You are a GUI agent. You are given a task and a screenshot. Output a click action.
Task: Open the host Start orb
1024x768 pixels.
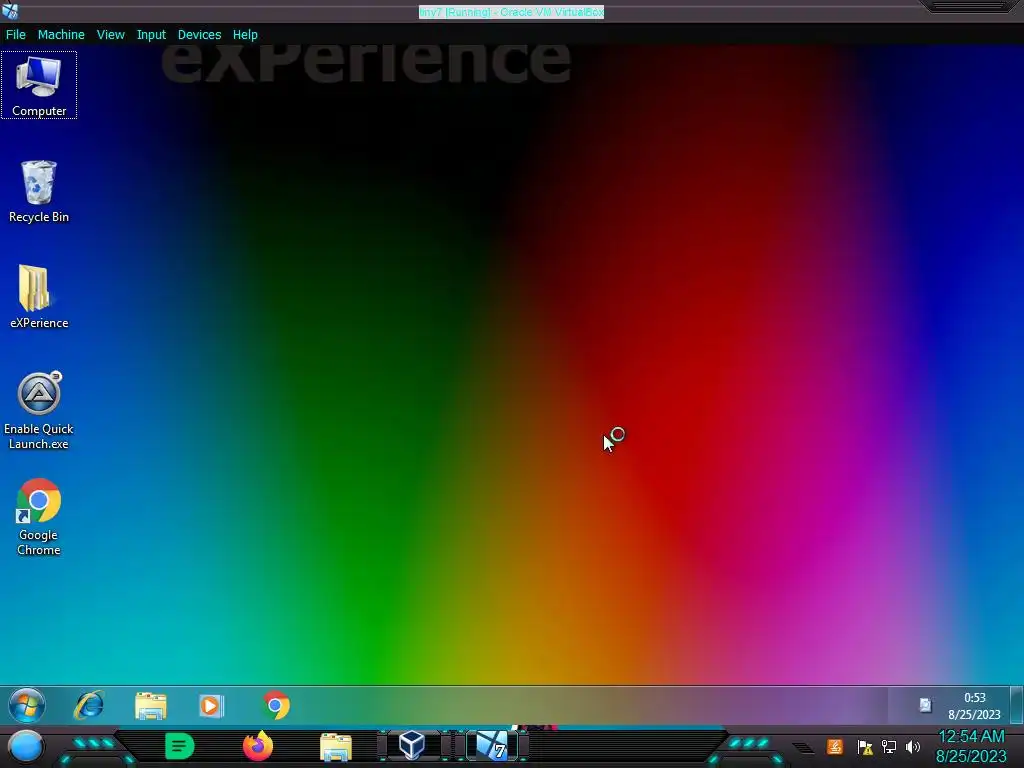pyautogui.click(x=26, y=746)
